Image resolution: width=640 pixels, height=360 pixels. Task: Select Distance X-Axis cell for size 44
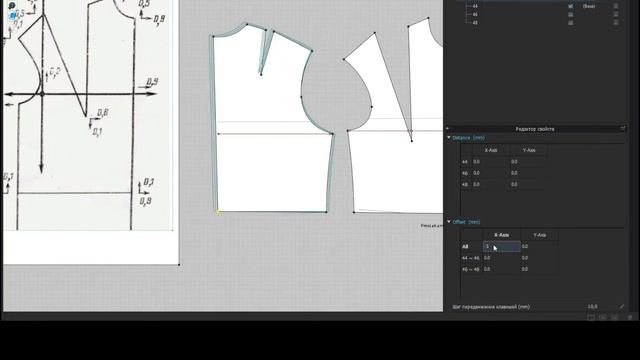[491, 162]
